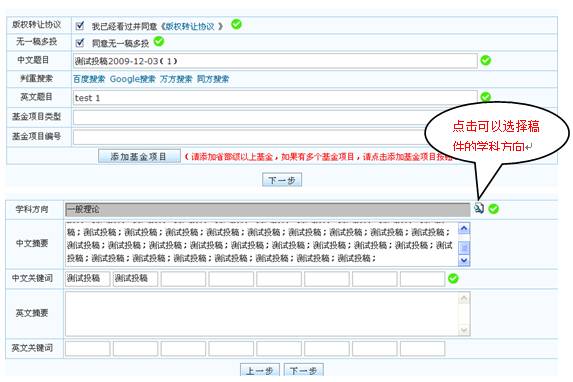This screenshot has width=573, height=382.
Task: Click the 判重搜索 row label
Action: [37, 78]
